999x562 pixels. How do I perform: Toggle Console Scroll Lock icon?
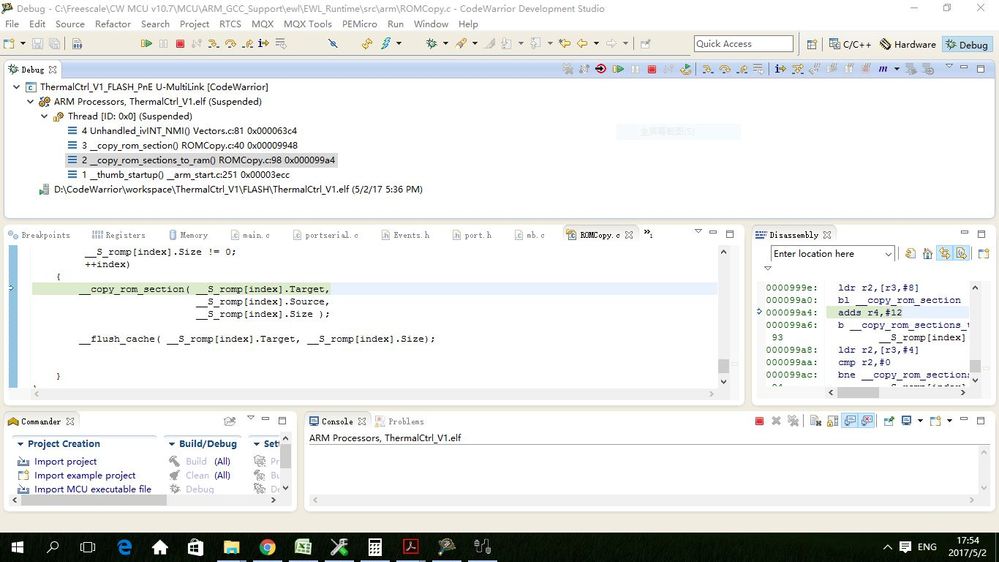(833, 421)
